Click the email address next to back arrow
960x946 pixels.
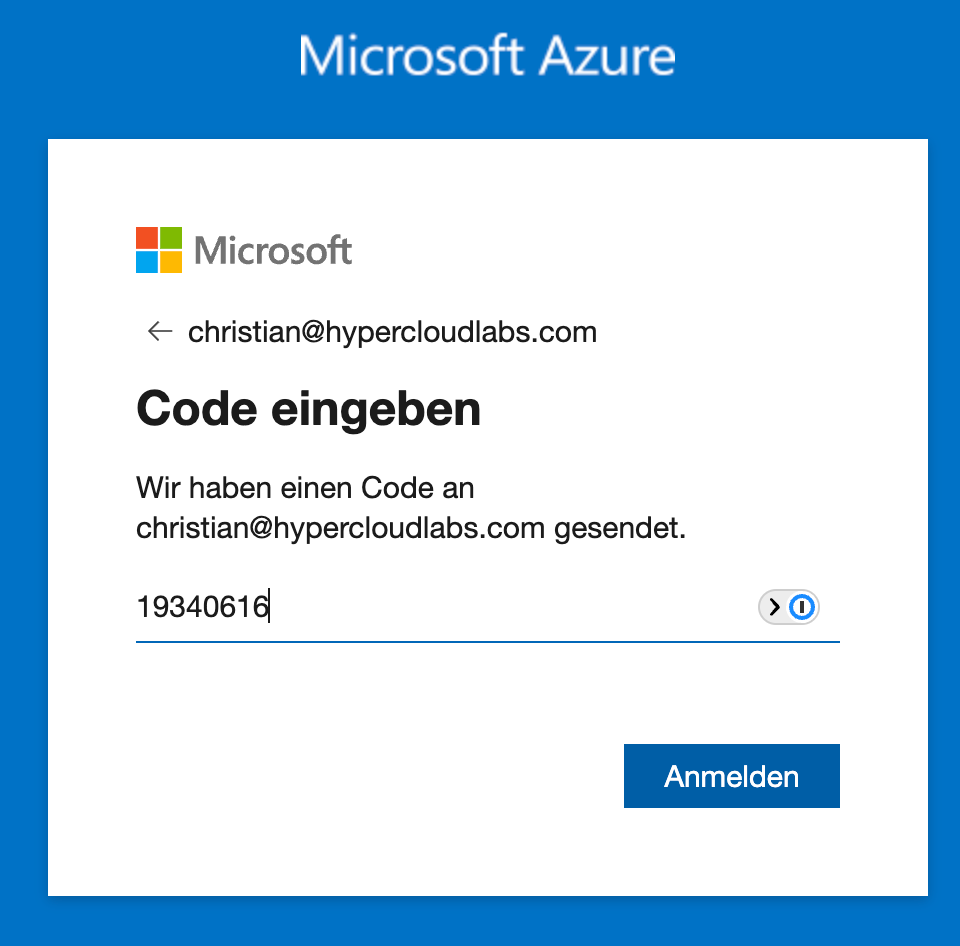click(x=392, y=332)
